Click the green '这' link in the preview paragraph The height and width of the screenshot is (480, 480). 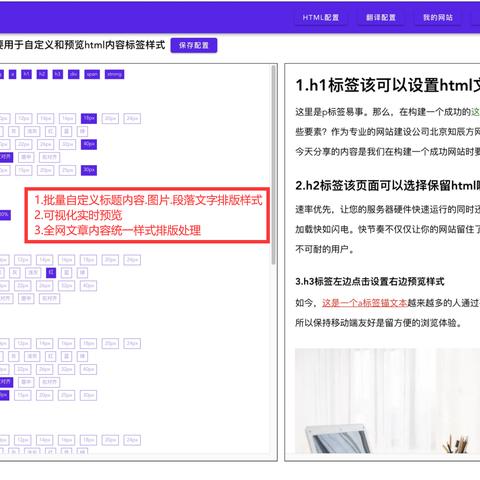[x=475, y=112]
